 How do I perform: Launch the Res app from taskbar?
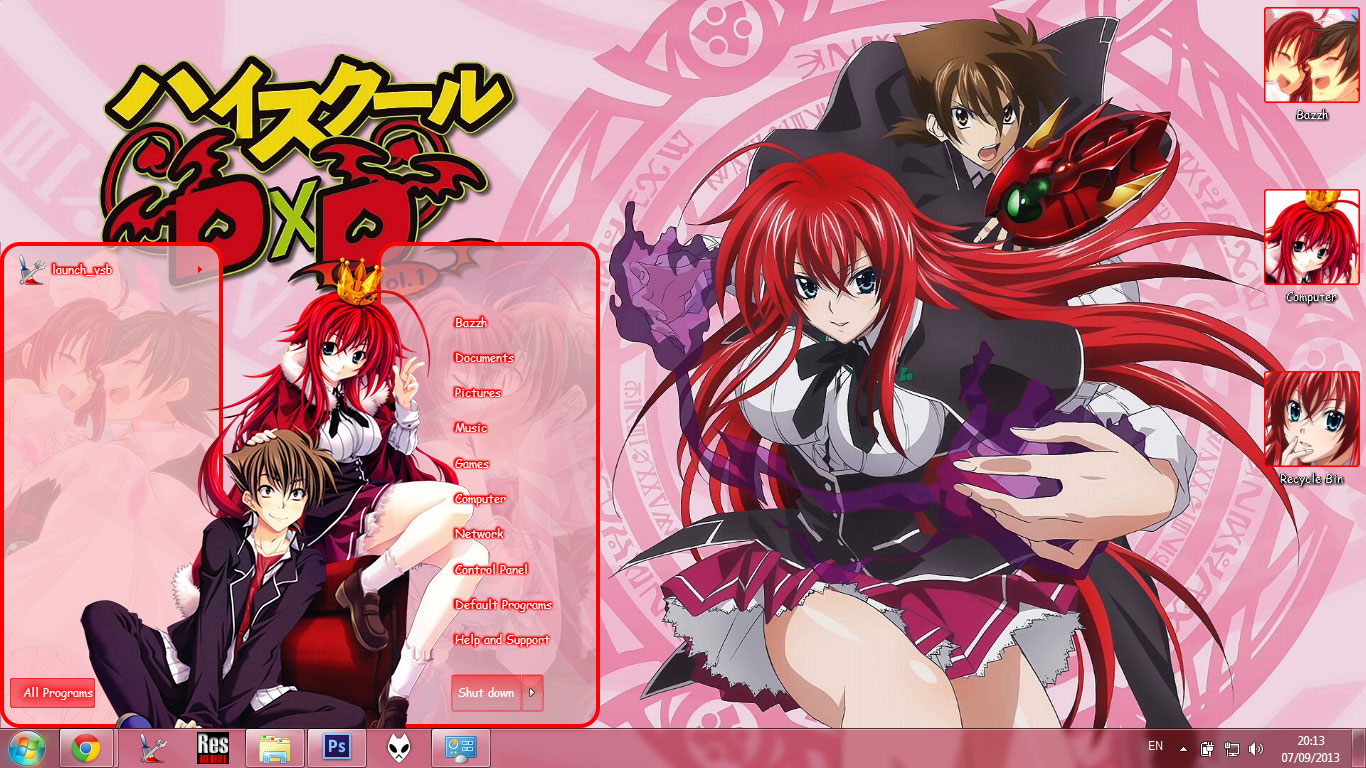pyautogui.click(x=213, y=748)
